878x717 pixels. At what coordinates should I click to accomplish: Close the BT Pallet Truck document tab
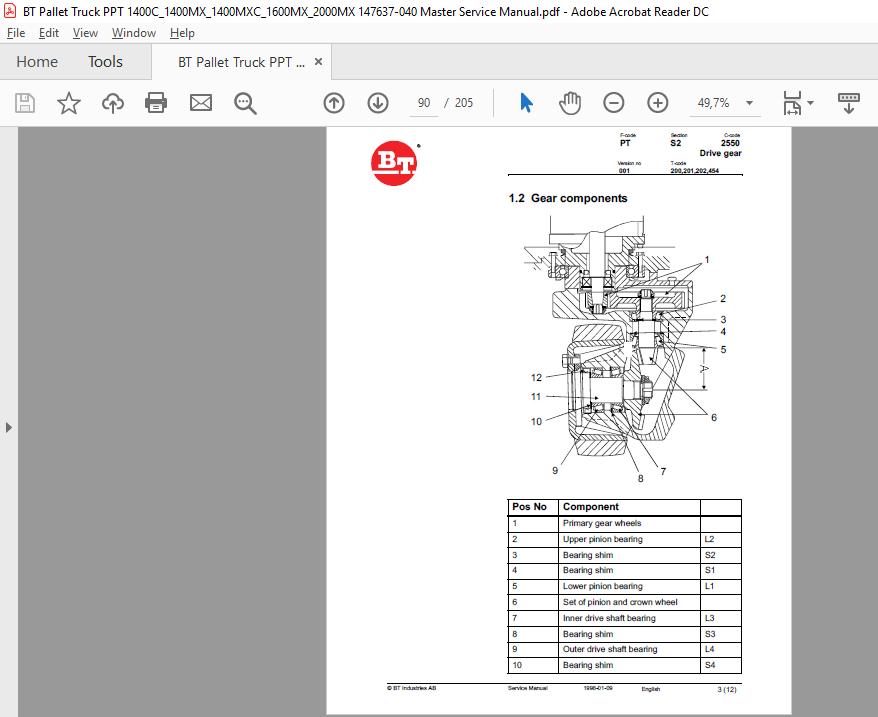click(318, 62)
